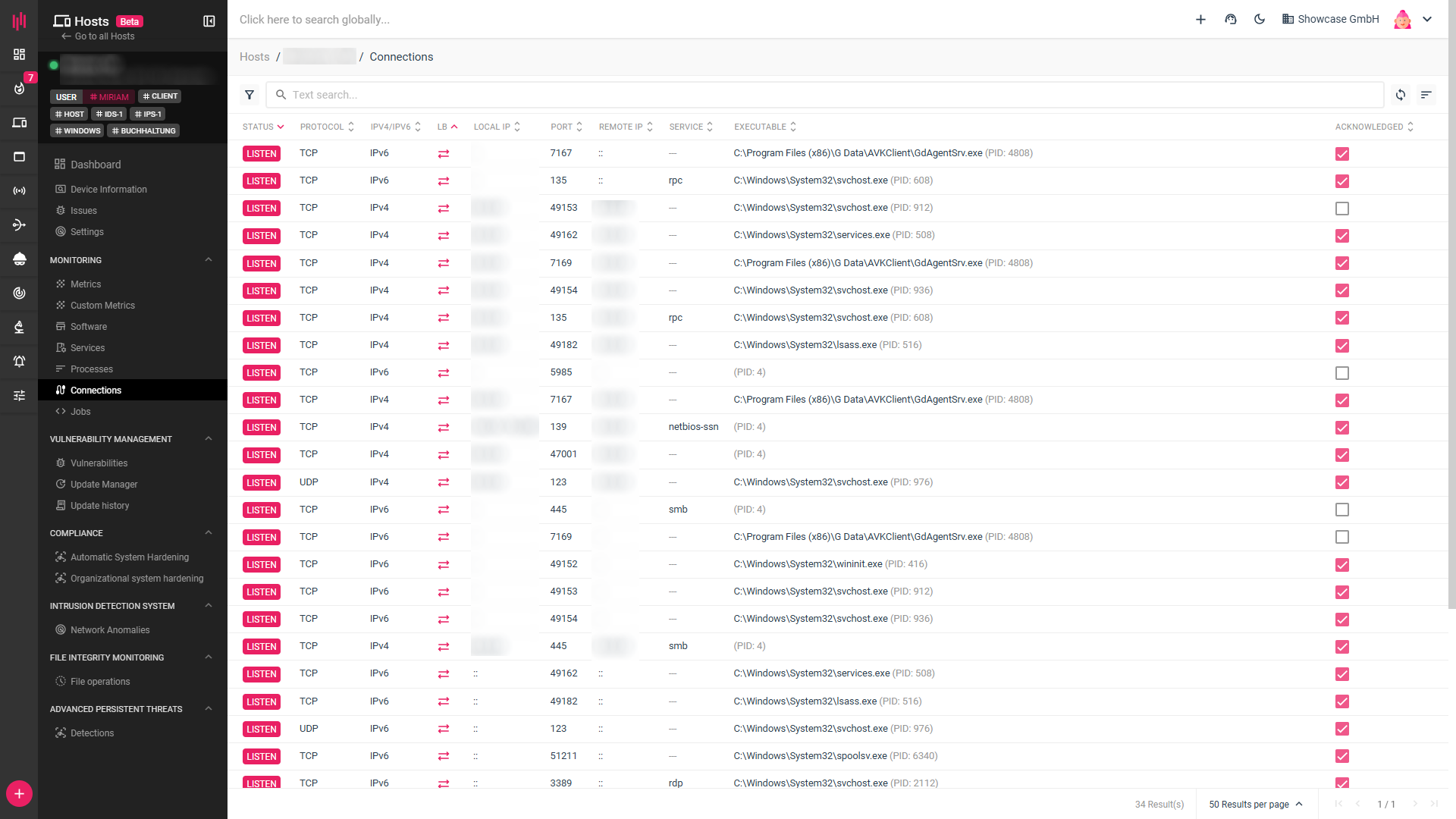Uncheck acknowledged for port 3389 rdp row
The width and height of the screenshot is (1456, 819).
point(1341,783)
